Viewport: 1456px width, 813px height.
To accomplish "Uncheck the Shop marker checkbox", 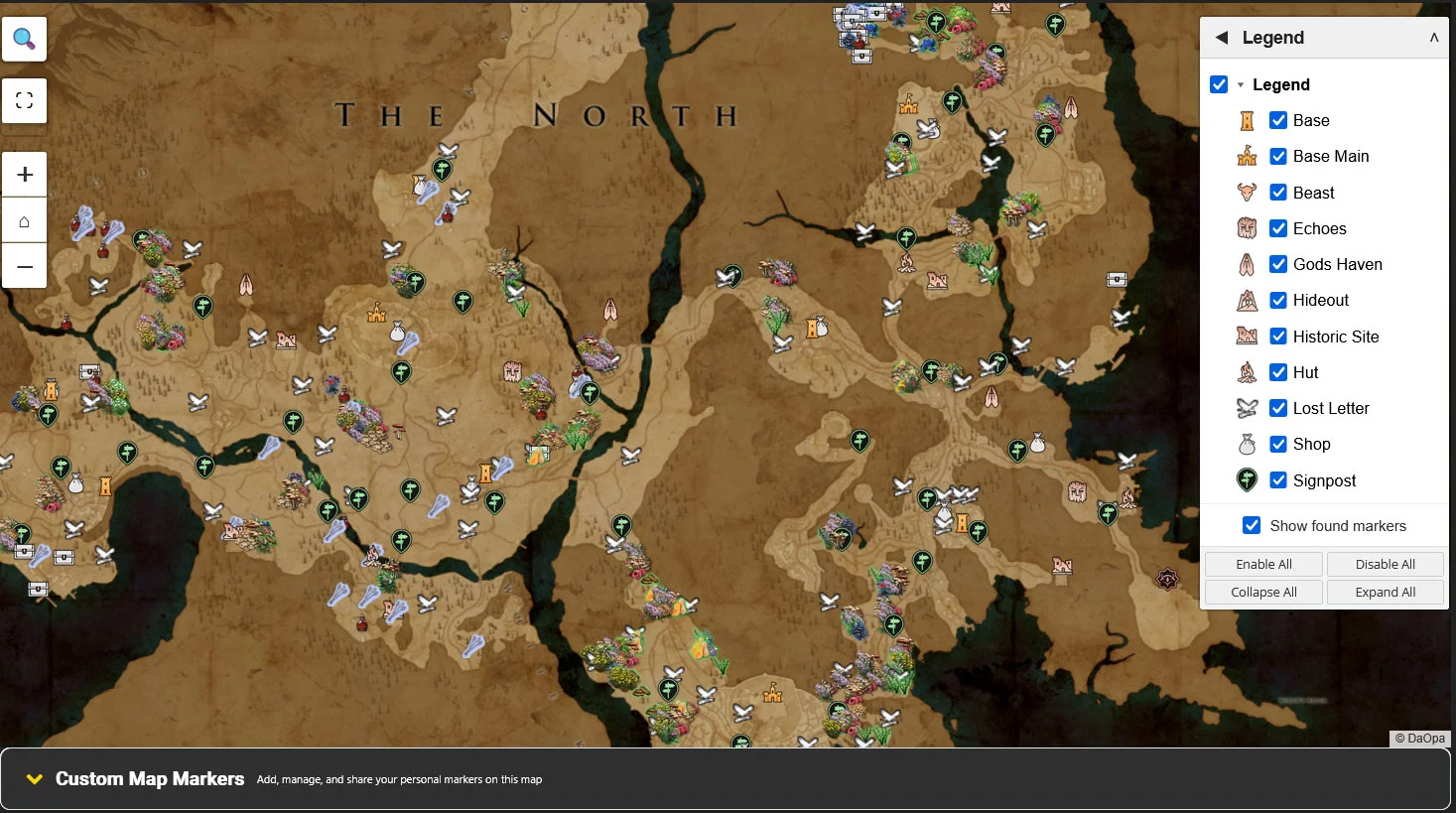I will click(1278, 444).
